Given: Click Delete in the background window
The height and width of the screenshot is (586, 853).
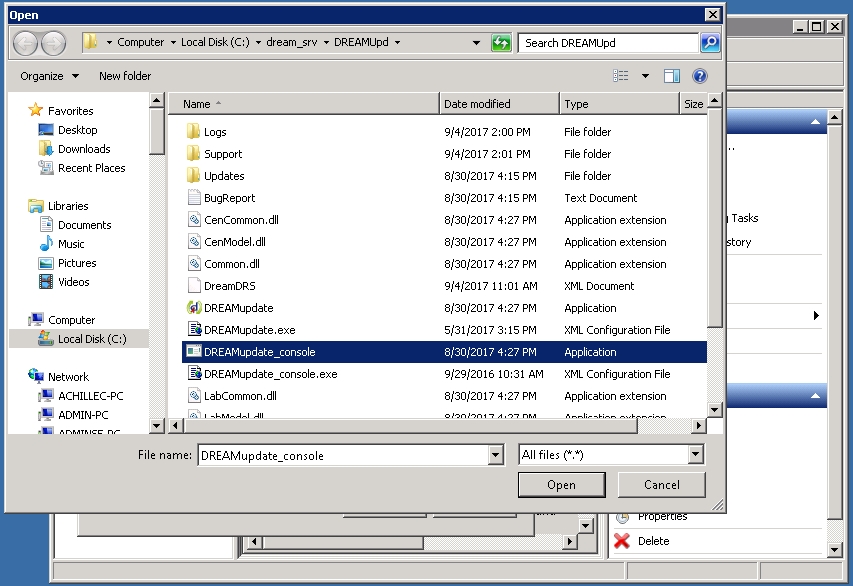Looking at the screenshot, I should pyautogui.click(x=653, y=541).
